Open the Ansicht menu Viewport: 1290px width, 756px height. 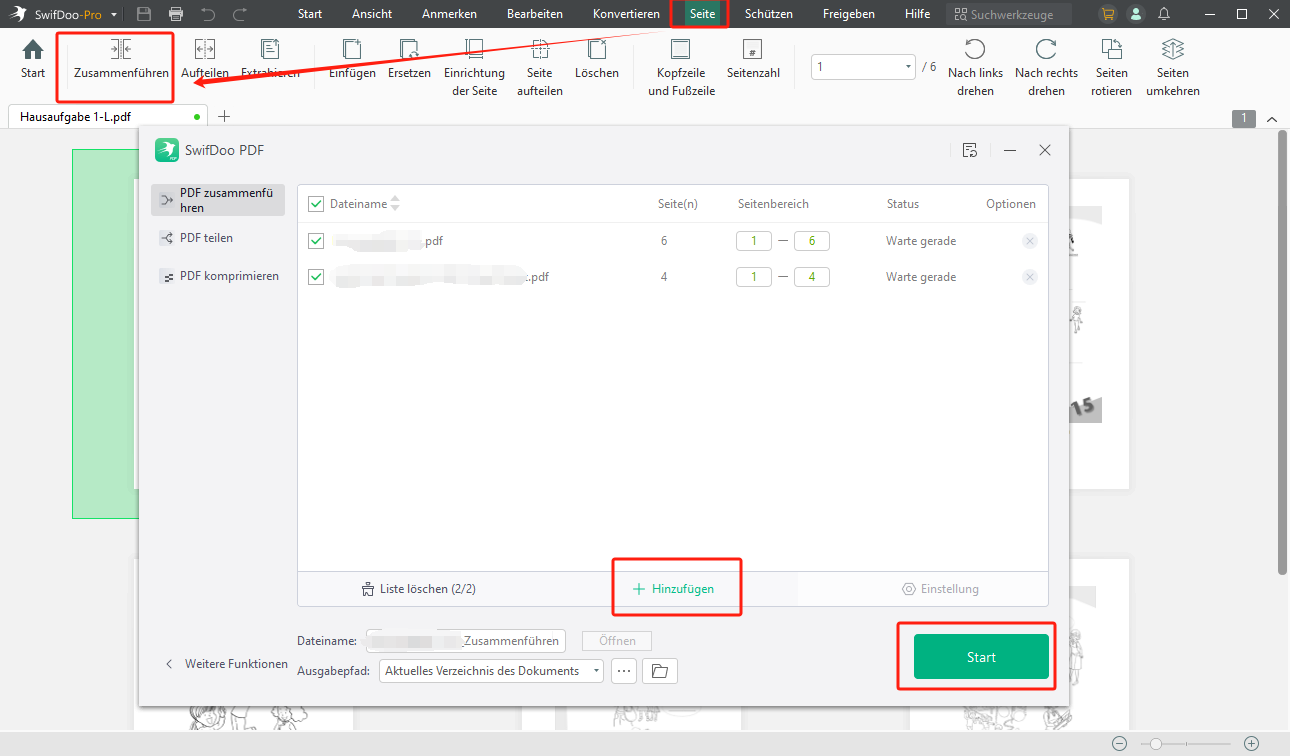click(x=372, y=14)
